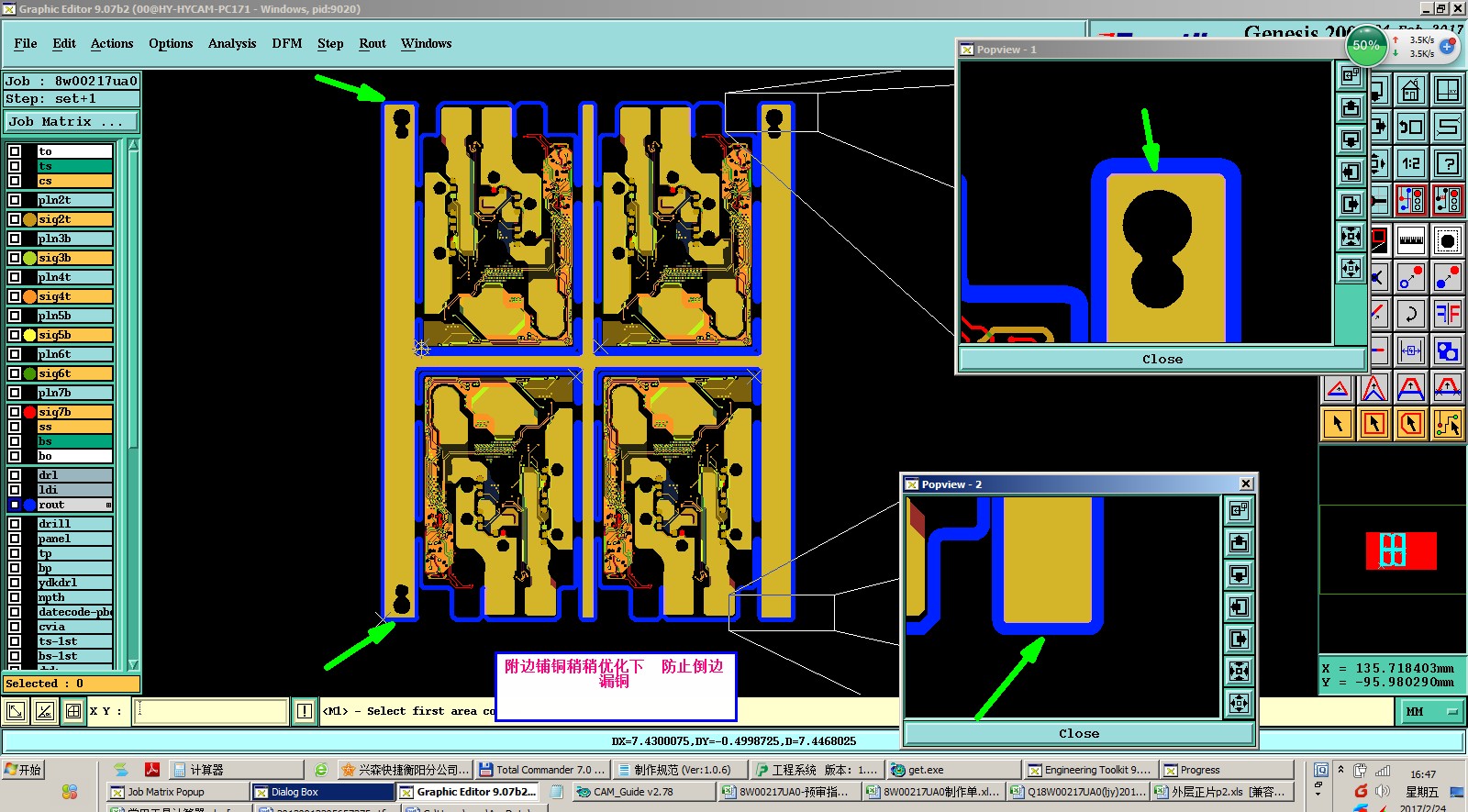The height and width of the screenshot is (812, 1468).
Task: Open the DFM menu
Action: (287, 43)
